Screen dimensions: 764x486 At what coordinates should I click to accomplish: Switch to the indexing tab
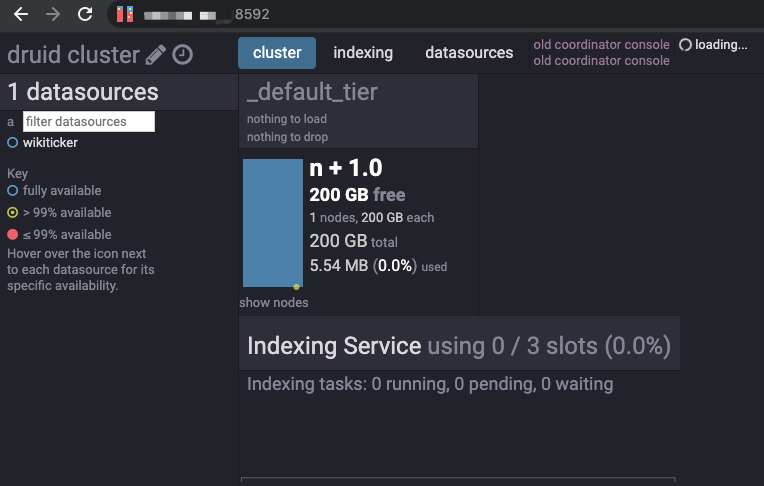363,53
